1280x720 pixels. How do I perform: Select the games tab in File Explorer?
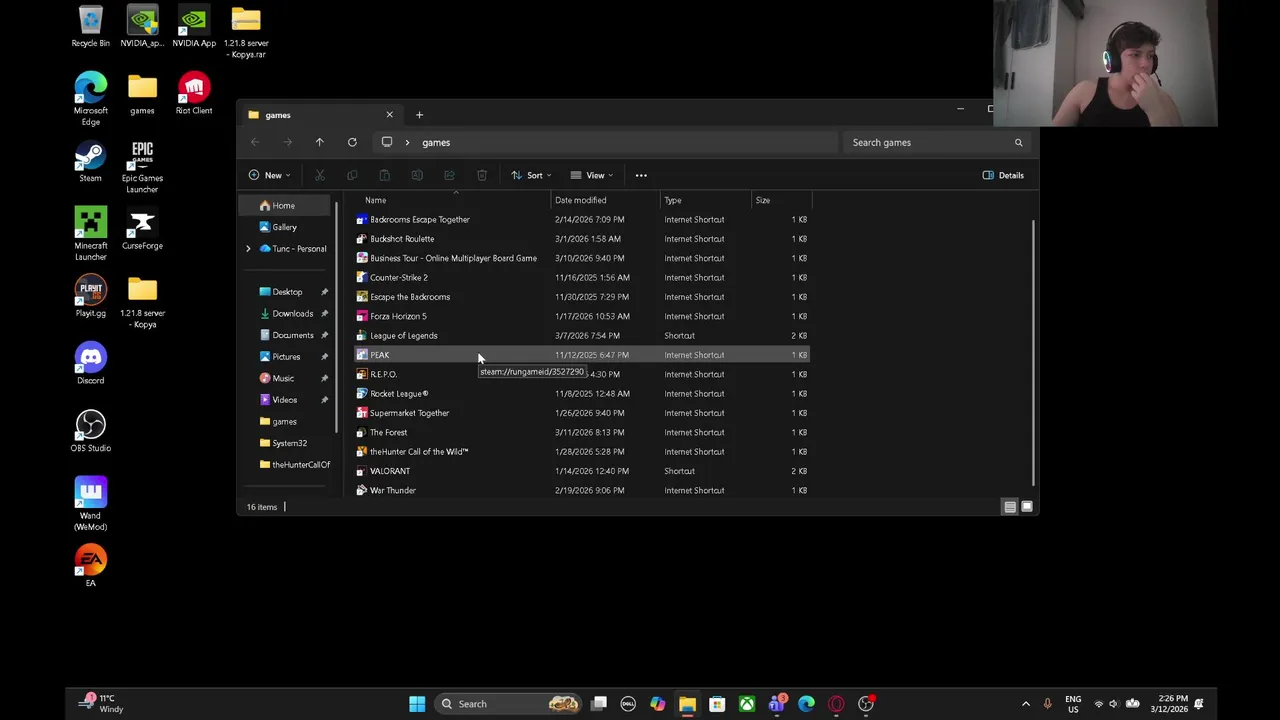320,115
